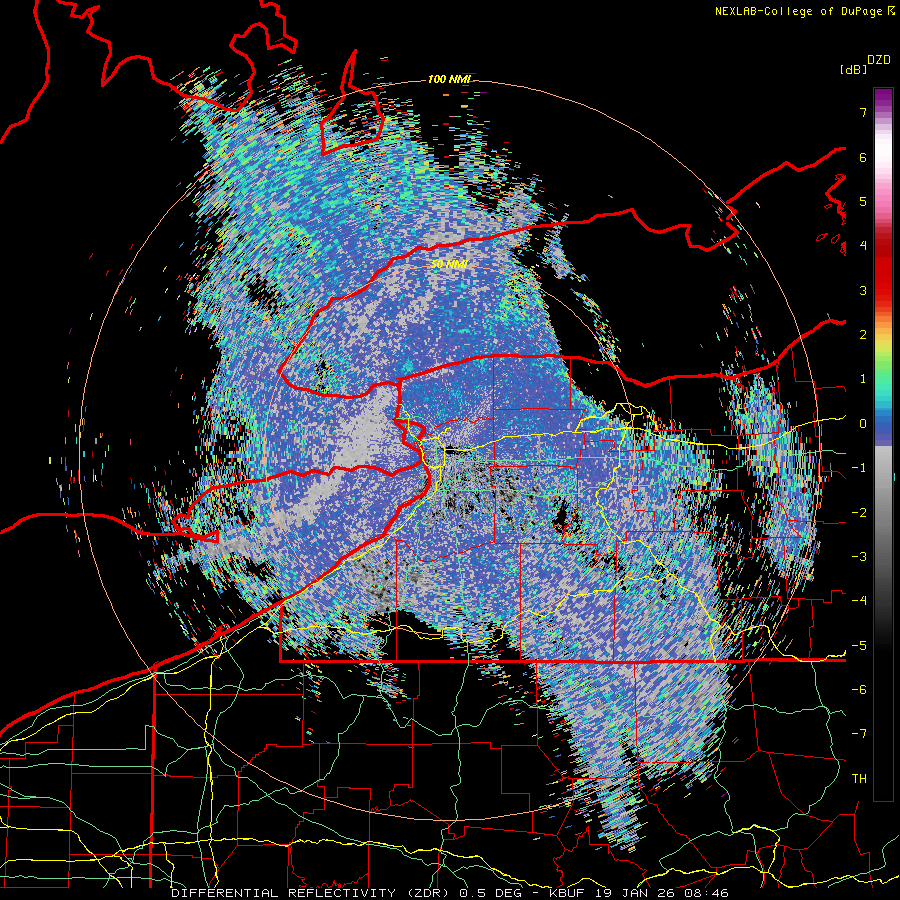Click the 7 value on the color scale

click(x=863, y=112)
